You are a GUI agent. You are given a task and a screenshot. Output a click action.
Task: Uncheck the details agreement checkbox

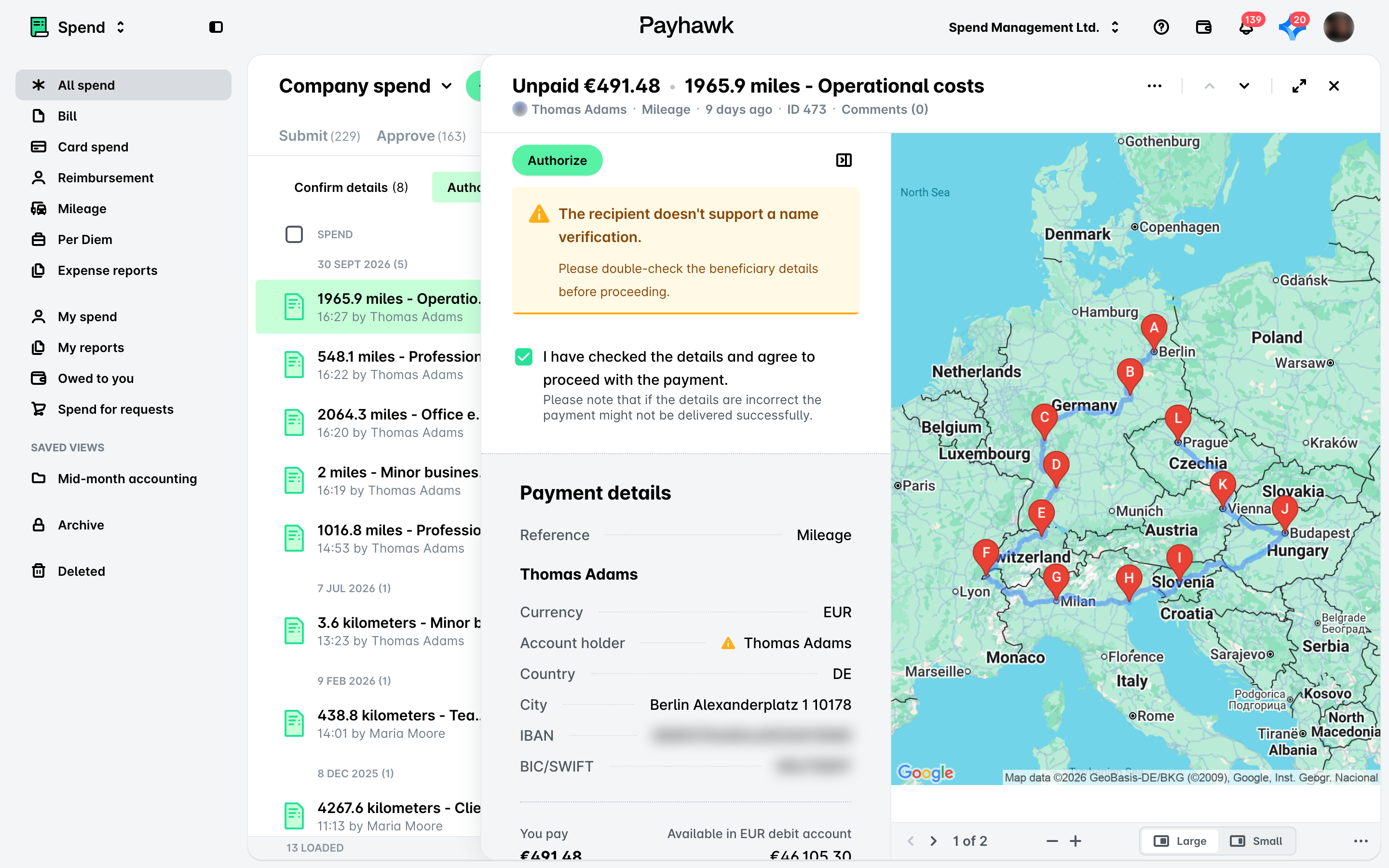[523, 356]
